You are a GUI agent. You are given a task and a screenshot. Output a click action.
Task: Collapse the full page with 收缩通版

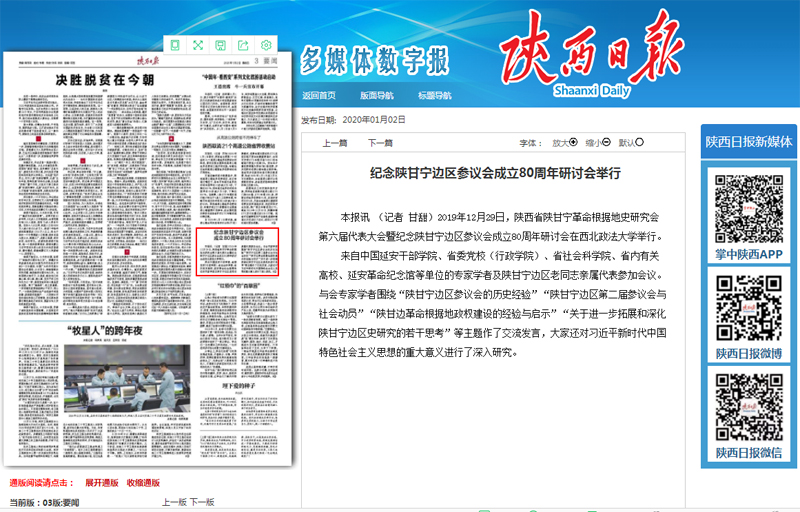[x=142, y=483]
